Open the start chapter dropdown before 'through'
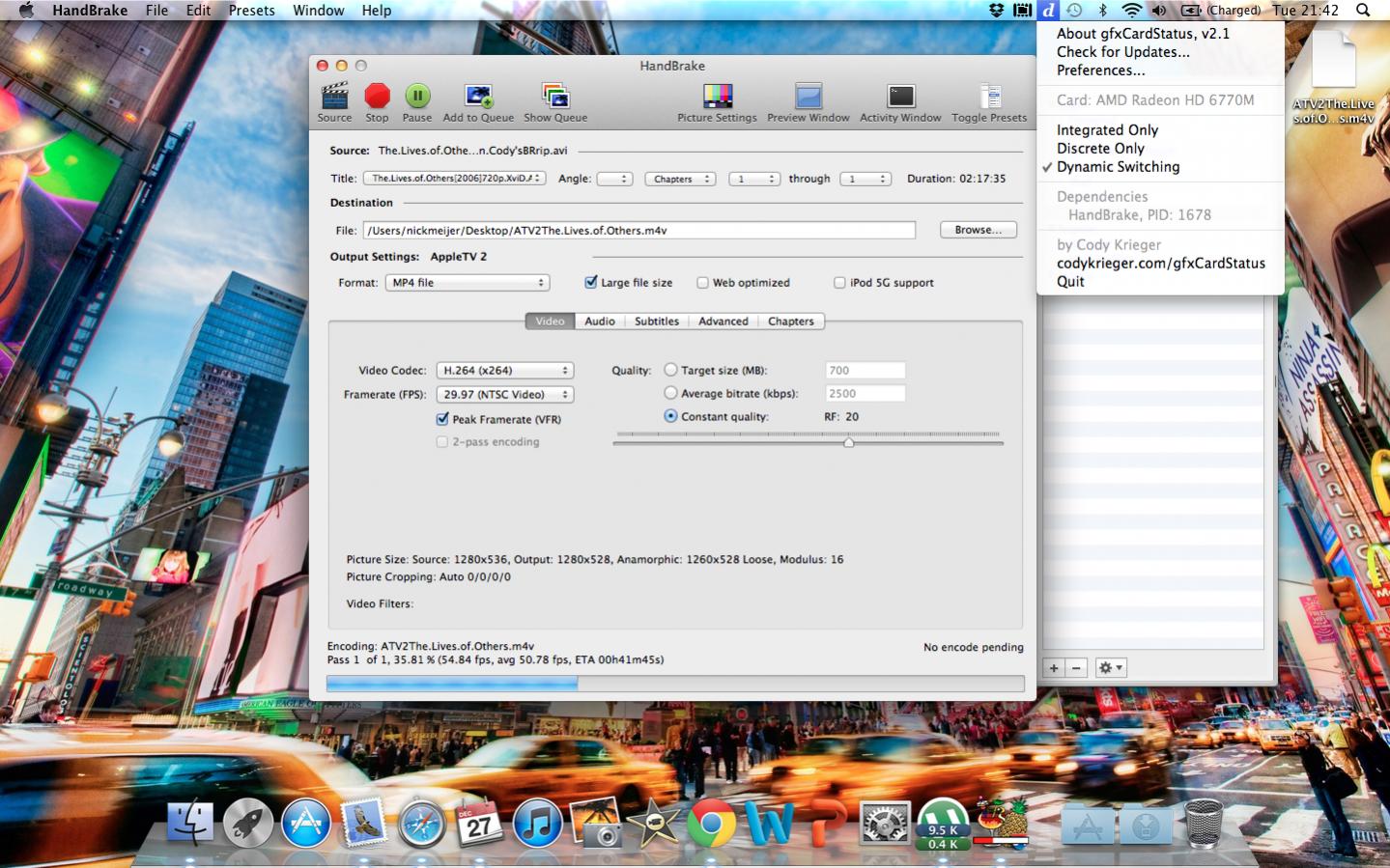 754,179
